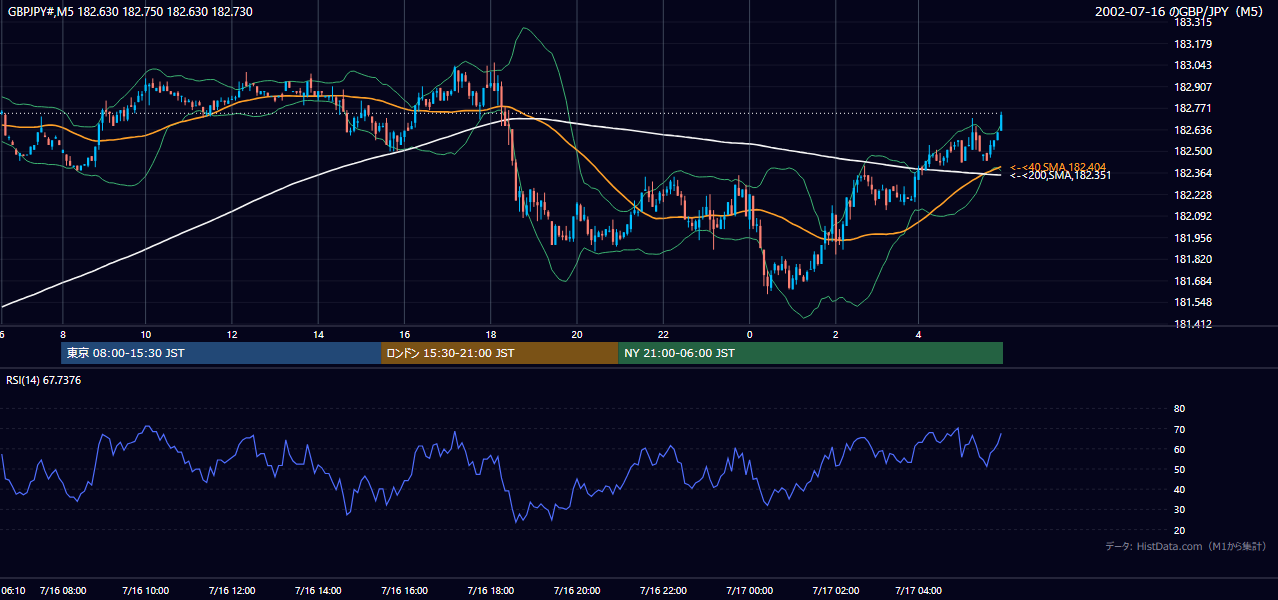Click the HistData.com data source credit

(x=1185, y=546)
